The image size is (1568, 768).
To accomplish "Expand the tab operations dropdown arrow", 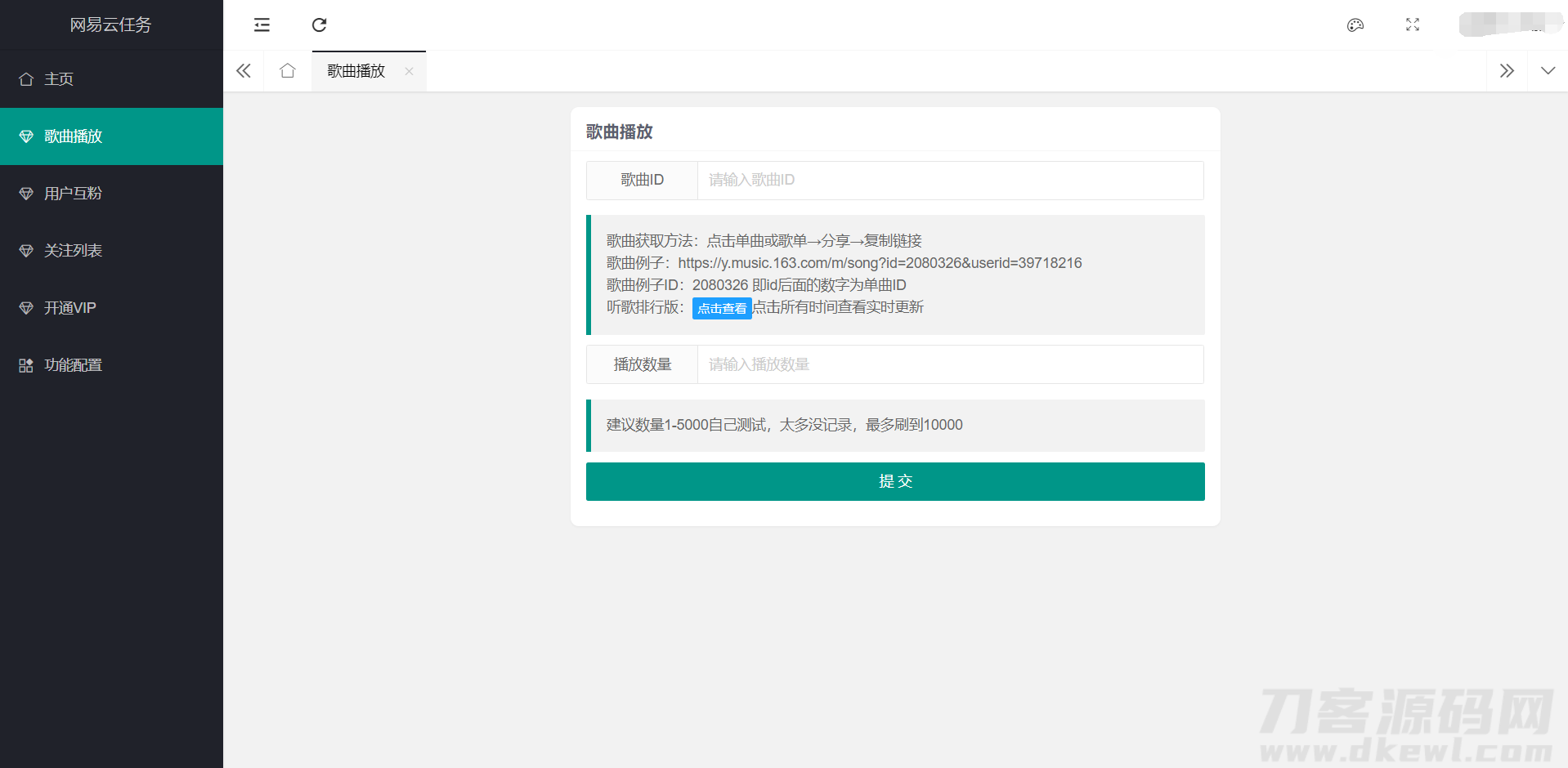I will (x=1548, y=71).
